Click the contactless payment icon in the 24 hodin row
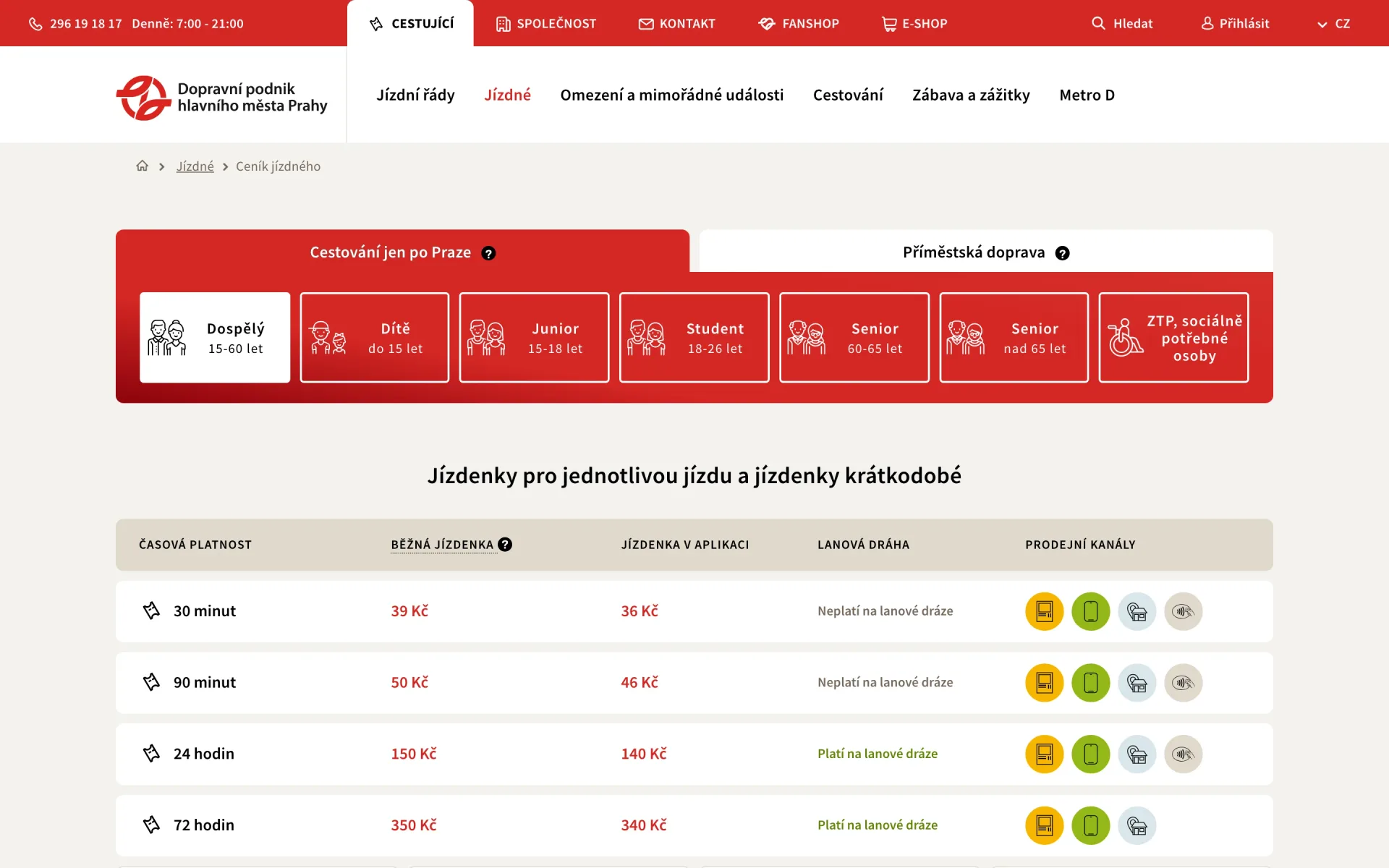This screenshot has width=1389, height=868. point(1183,754)
